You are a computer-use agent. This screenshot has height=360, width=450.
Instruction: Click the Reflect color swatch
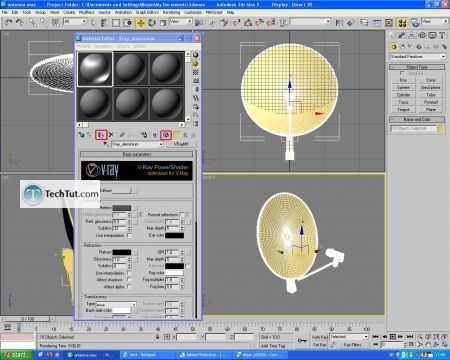(x=122, y=208)
